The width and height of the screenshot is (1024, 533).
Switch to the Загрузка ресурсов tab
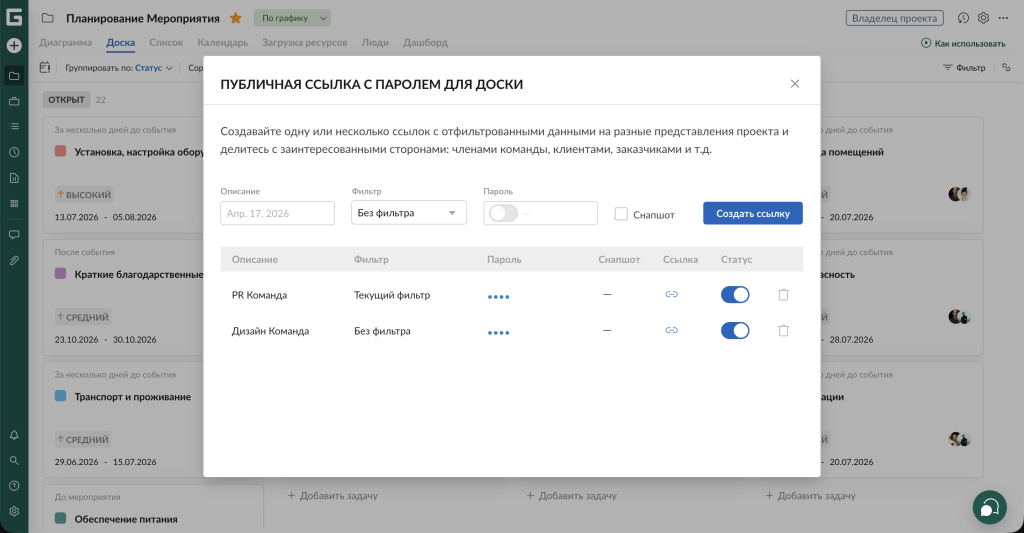305,42
